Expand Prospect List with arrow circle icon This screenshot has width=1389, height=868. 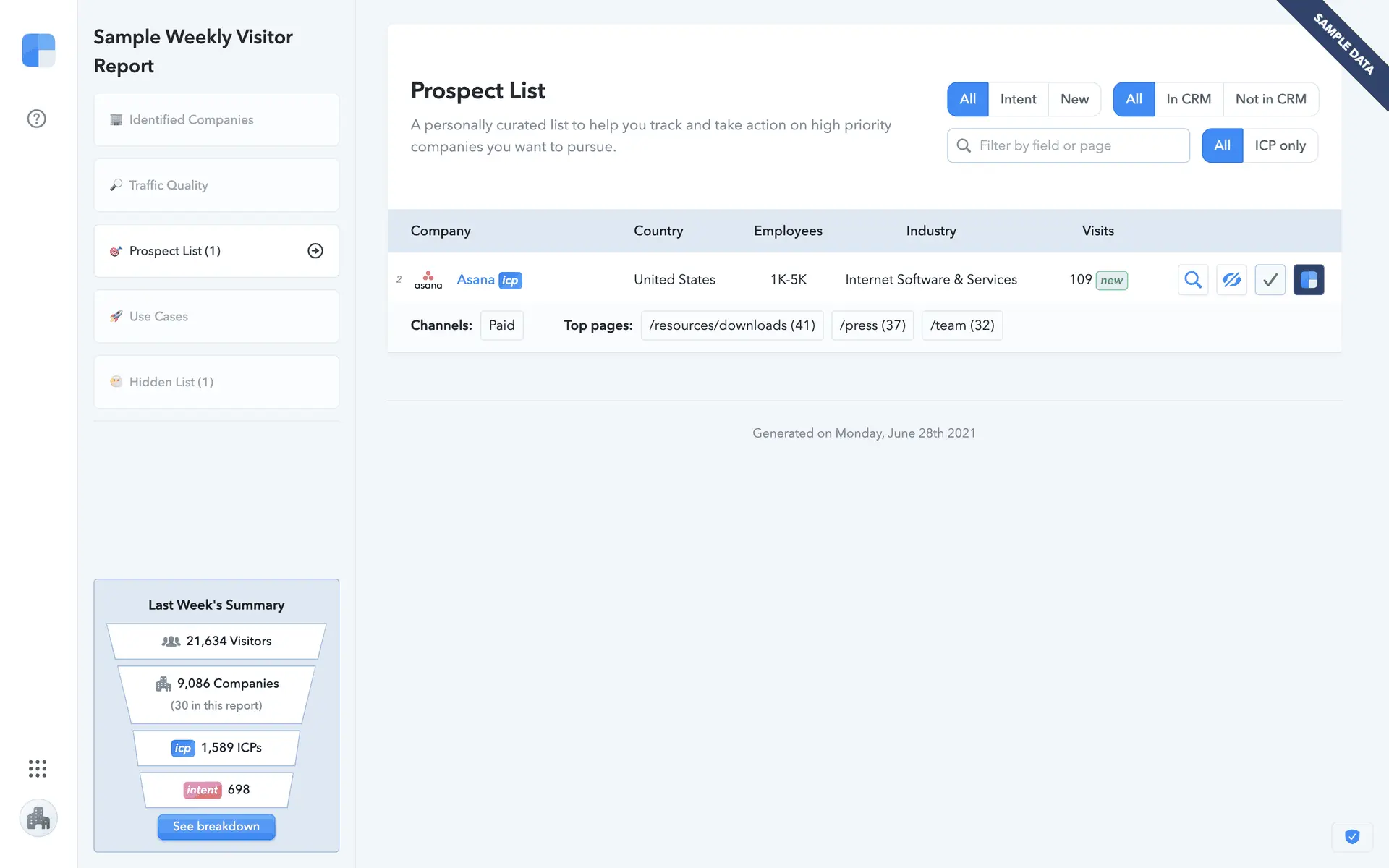(x=315, y=251)
